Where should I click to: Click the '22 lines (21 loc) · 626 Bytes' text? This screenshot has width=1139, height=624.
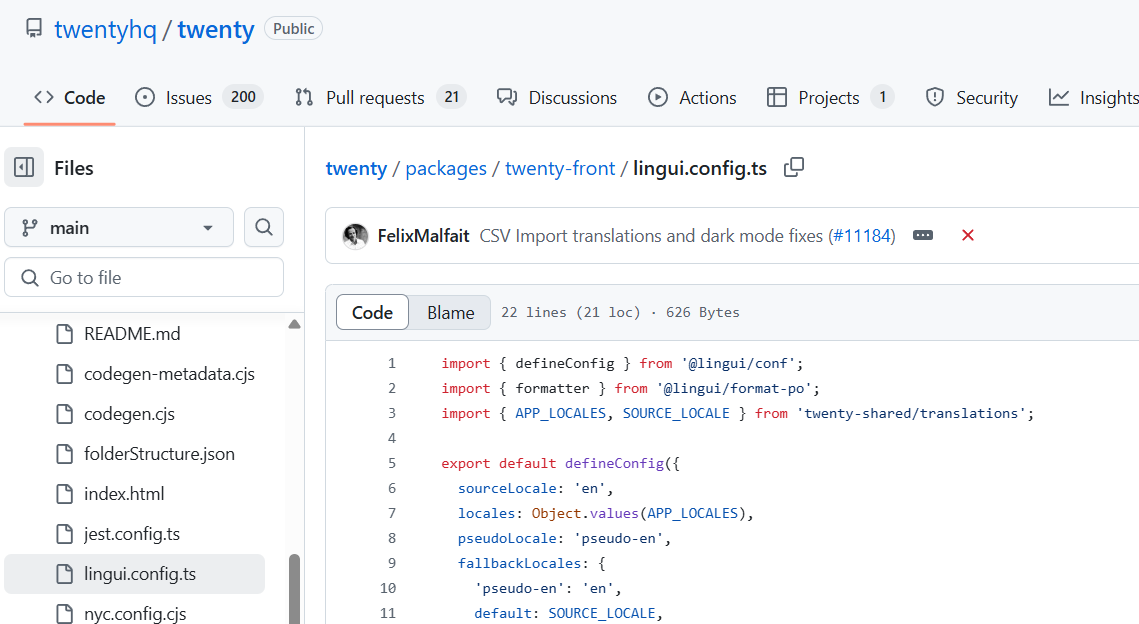(620, 312)
